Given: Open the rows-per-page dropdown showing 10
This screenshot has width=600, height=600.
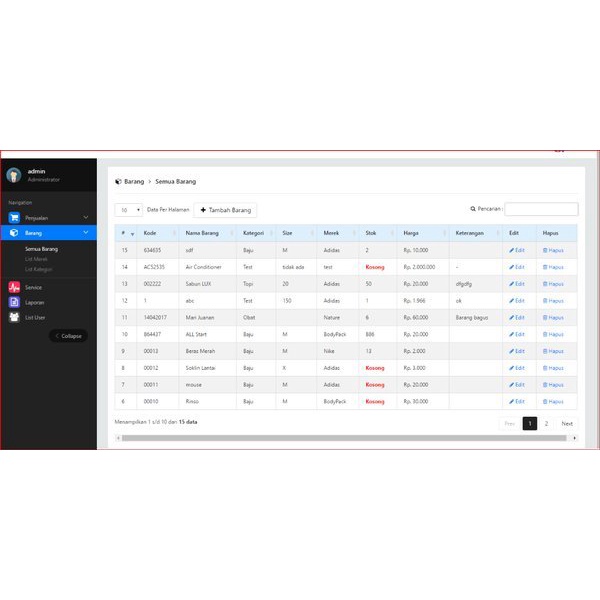Looking at the screenshot, I should point(129,210).
